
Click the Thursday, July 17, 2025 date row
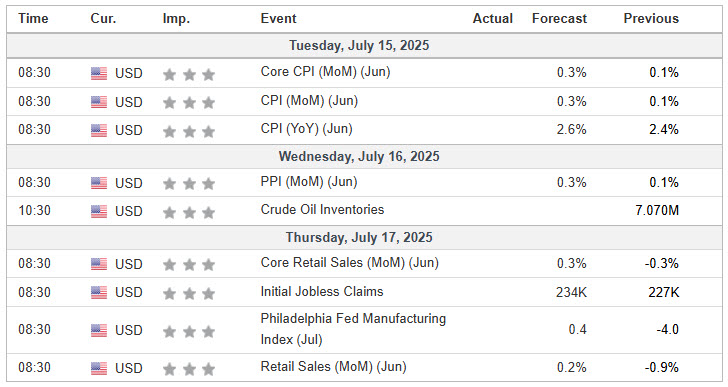[364, 238]
